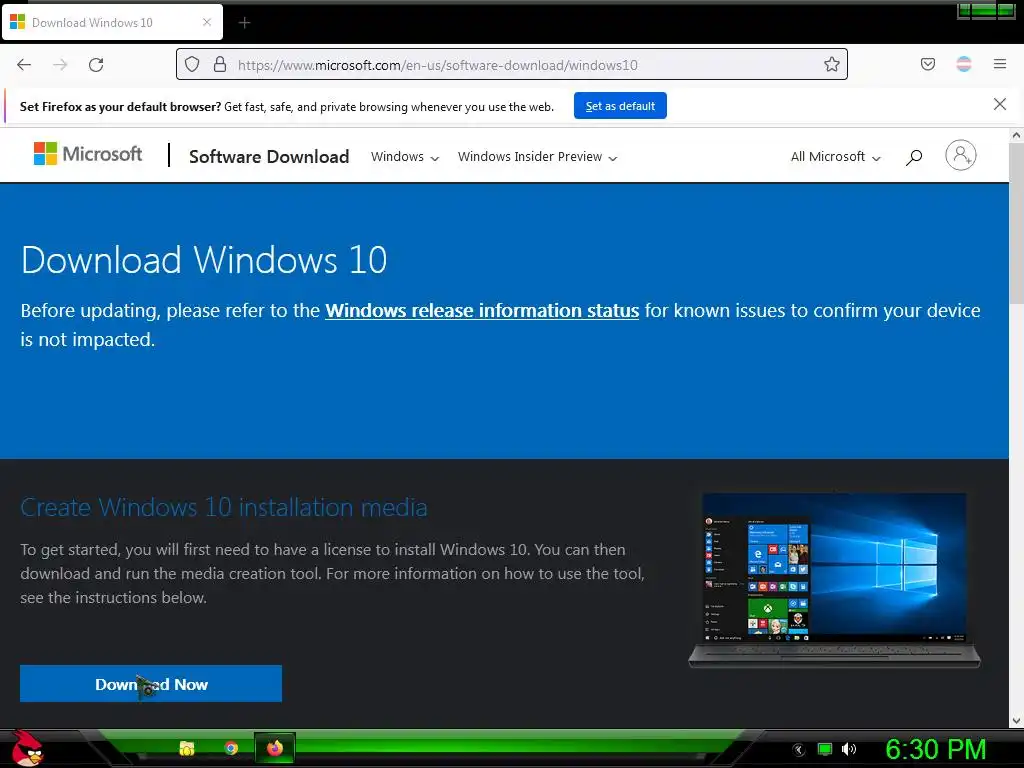Click the Download Windows 10 page title
This screenshot has width=1024, height=768.
click(x=204, y=260)
